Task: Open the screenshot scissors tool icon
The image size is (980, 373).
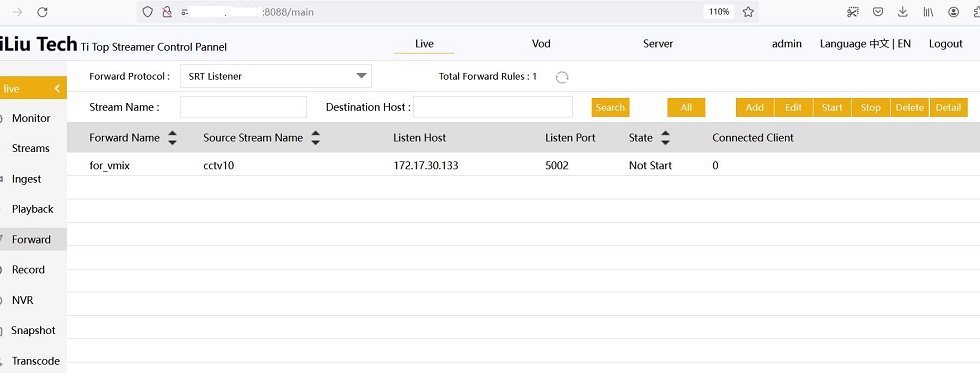Action: (853, 12)
